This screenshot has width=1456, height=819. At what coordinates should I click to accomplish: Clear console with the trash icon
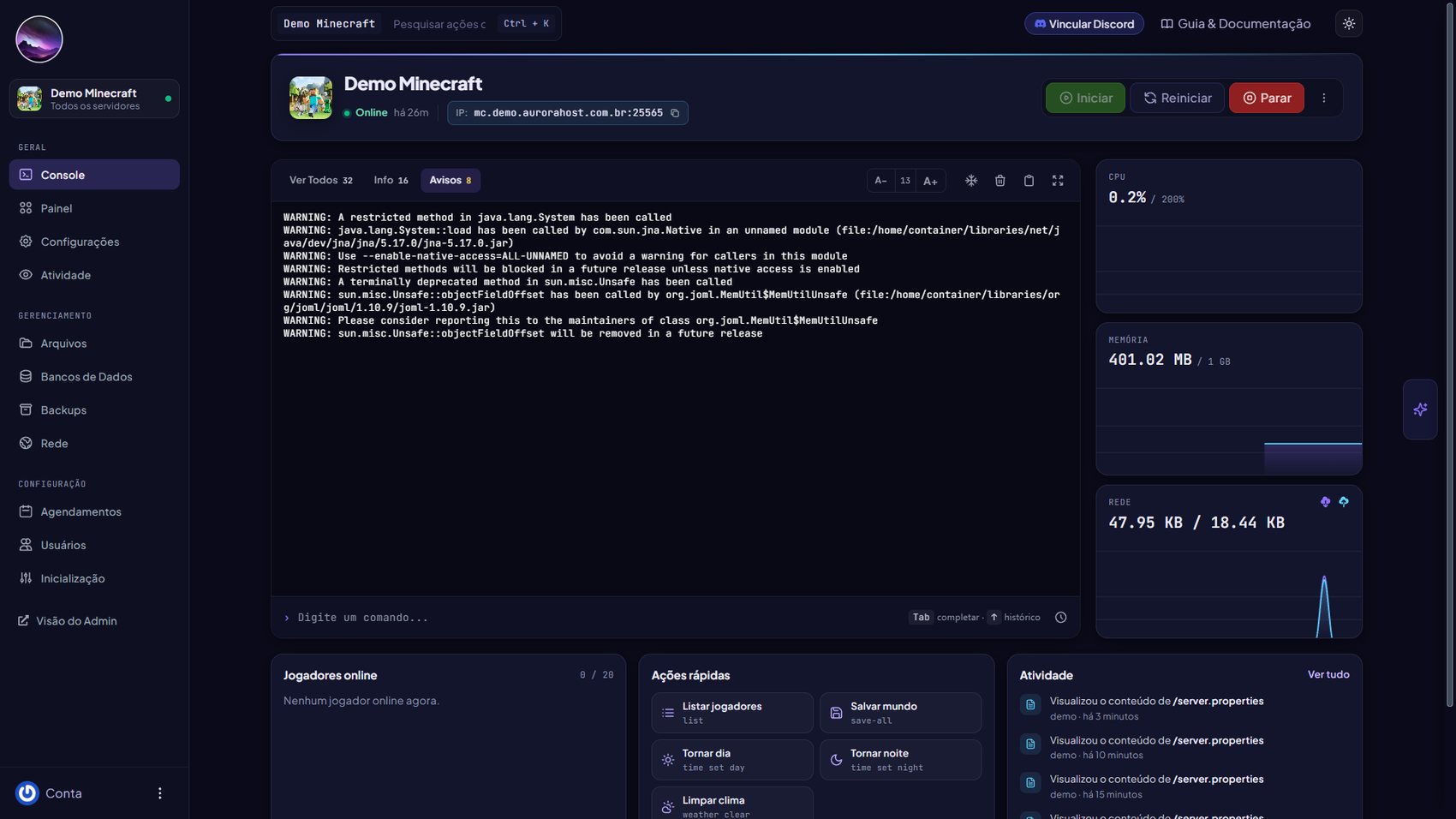coord(1000,181)
